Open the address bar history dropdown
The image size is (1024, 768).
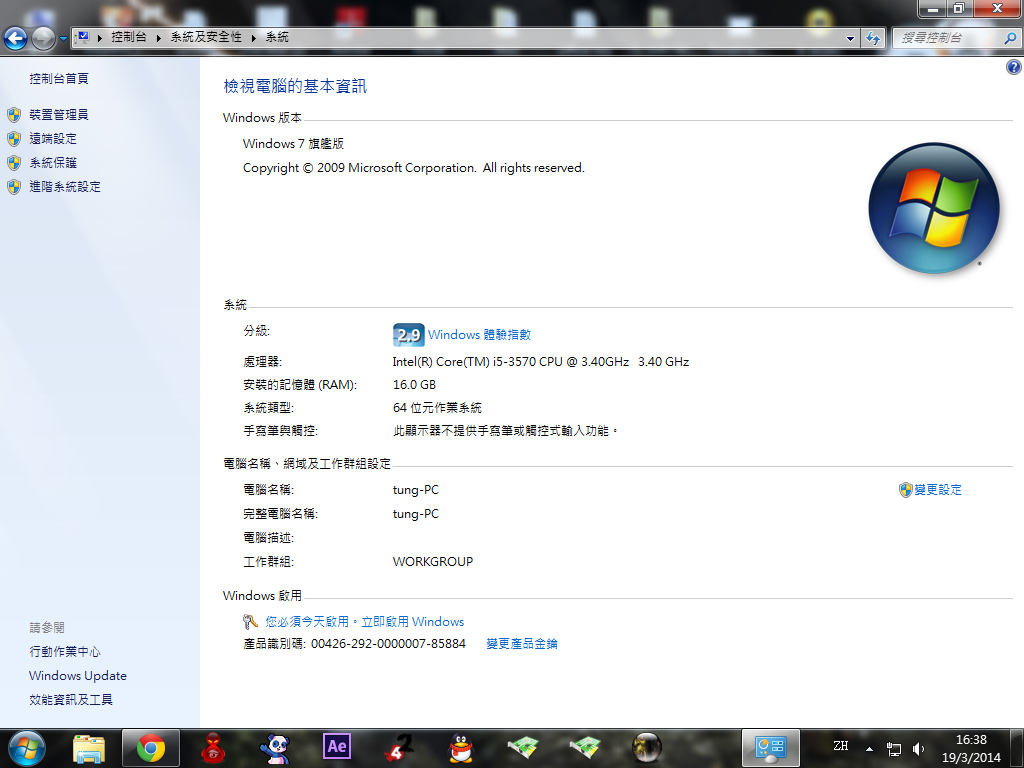(x=850, y=39)
